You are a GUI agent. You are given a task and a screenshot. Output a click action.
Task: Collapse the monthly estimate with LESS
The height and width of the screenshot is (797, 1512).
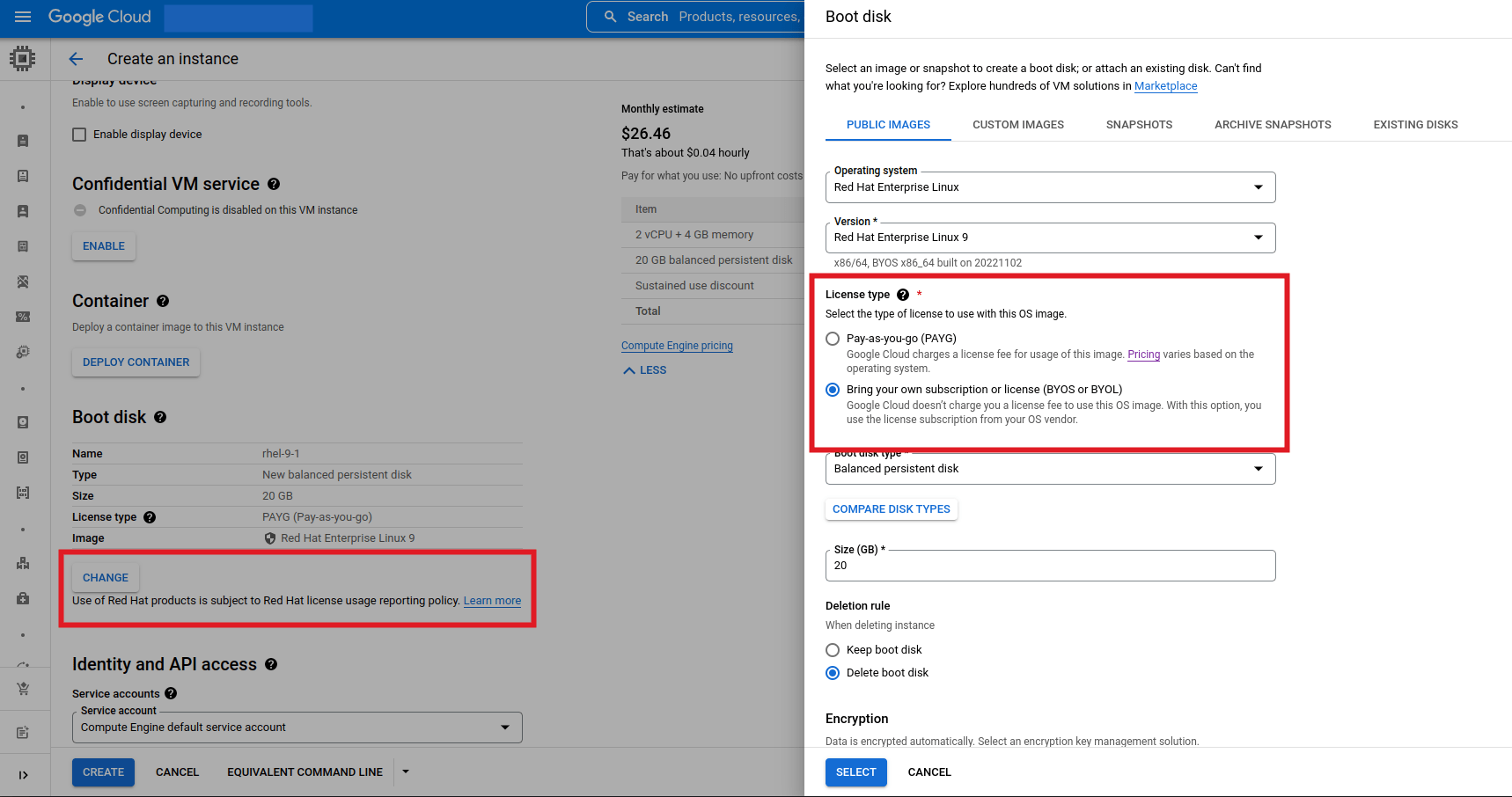(644, 369)
